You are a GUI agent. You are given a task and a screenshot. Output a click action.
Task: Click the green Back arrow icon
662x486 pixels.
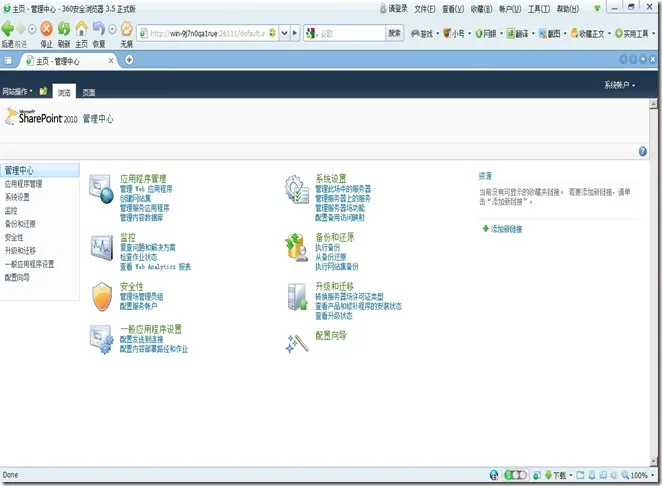click(x=8, y=29)
